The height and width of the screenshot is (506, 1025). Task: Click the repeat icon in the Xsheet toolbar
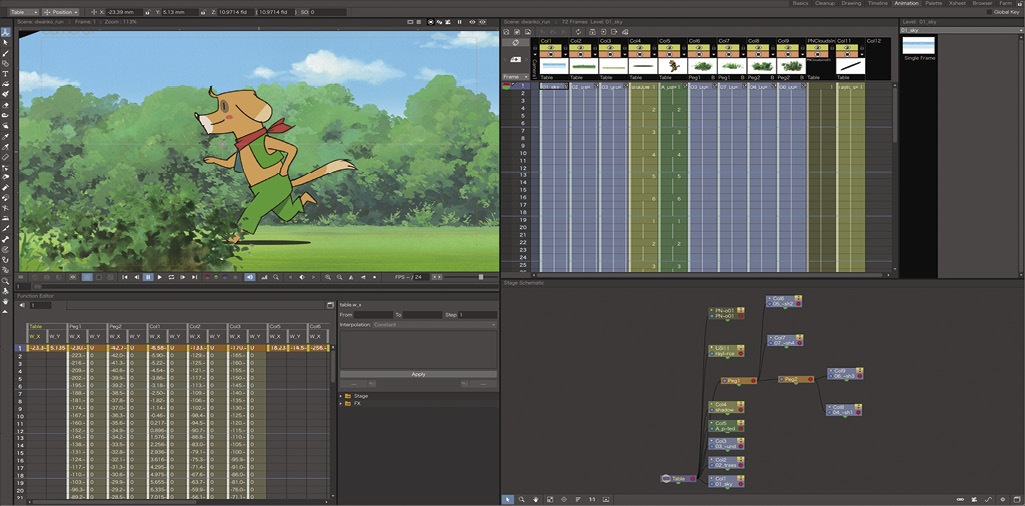coord(577,31)
